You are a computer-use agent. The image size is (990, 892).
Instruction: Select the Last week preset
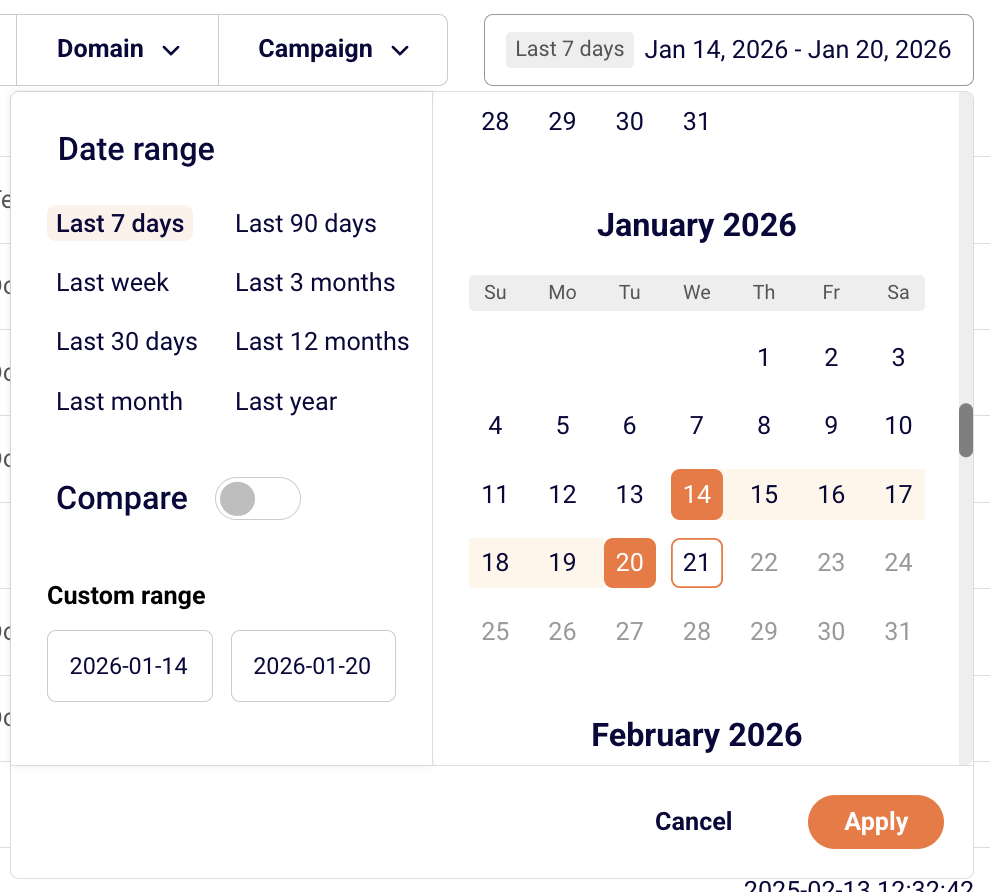point(113,283)
